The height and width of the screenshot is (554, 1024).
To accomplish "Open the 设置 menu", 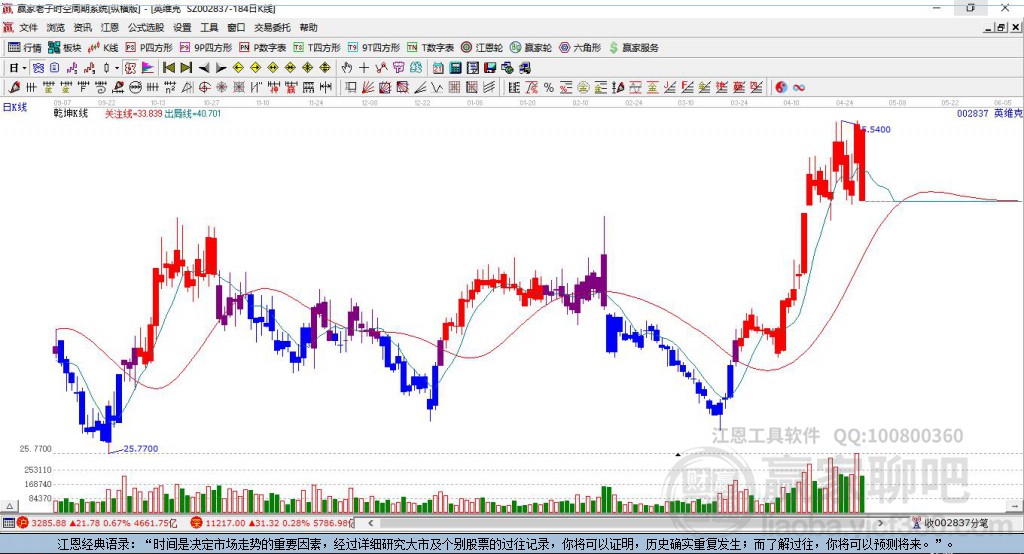I will click(182, 27).
